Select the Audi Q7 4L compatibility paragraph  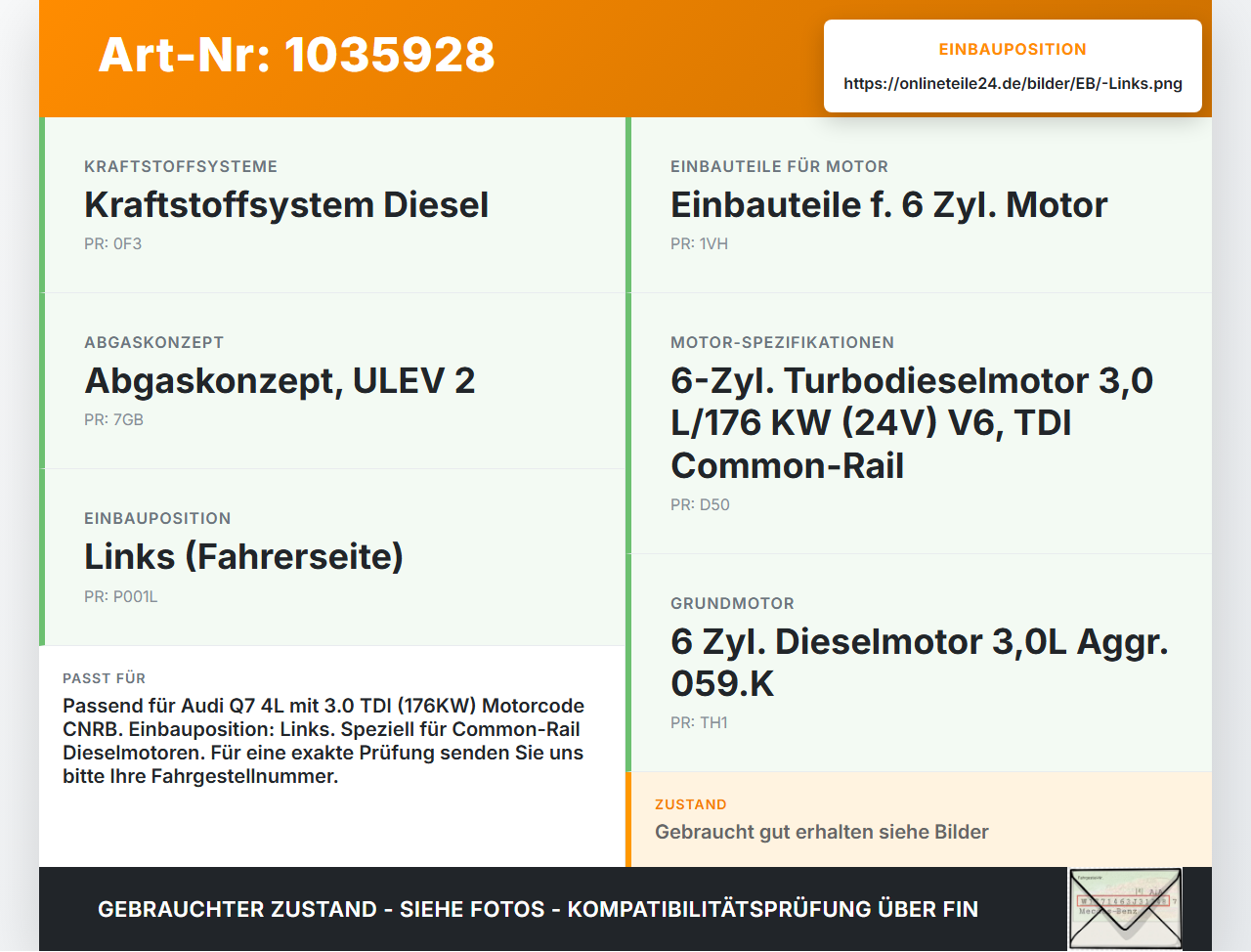click(x=324, y=741)
